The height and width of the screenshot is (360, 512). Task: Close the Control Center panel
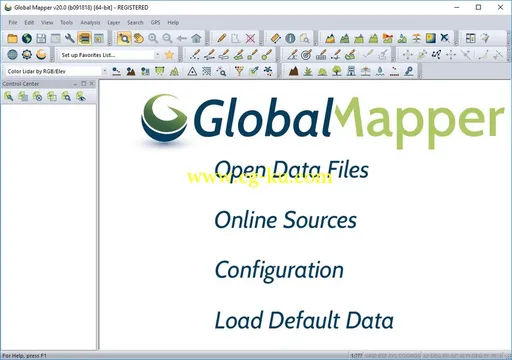[x=92, y=84]
